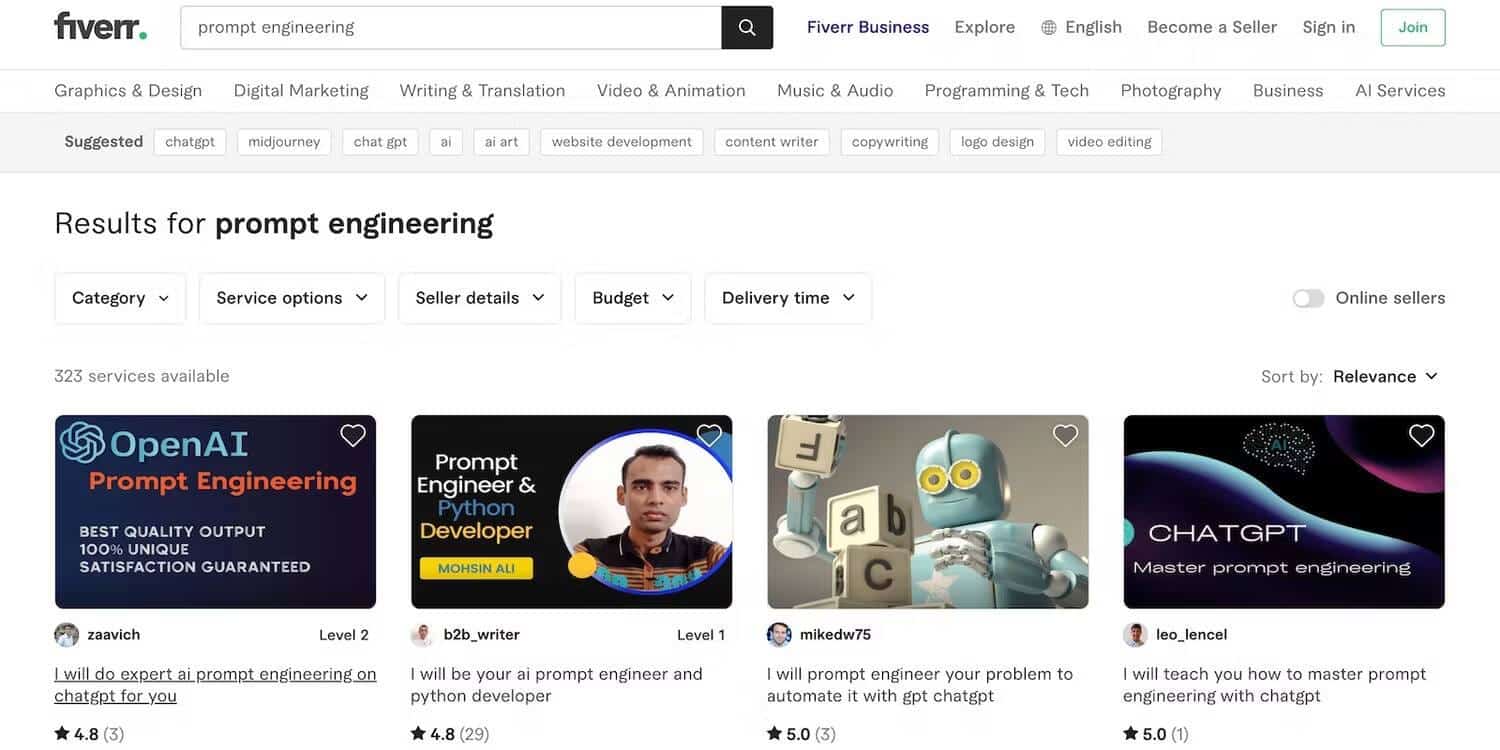Image resolution: width=1500 pixels, height=750 pixels.
Task: Like the ChatGPT Master prompt engineering gig
Action: tap(1421, 435)
